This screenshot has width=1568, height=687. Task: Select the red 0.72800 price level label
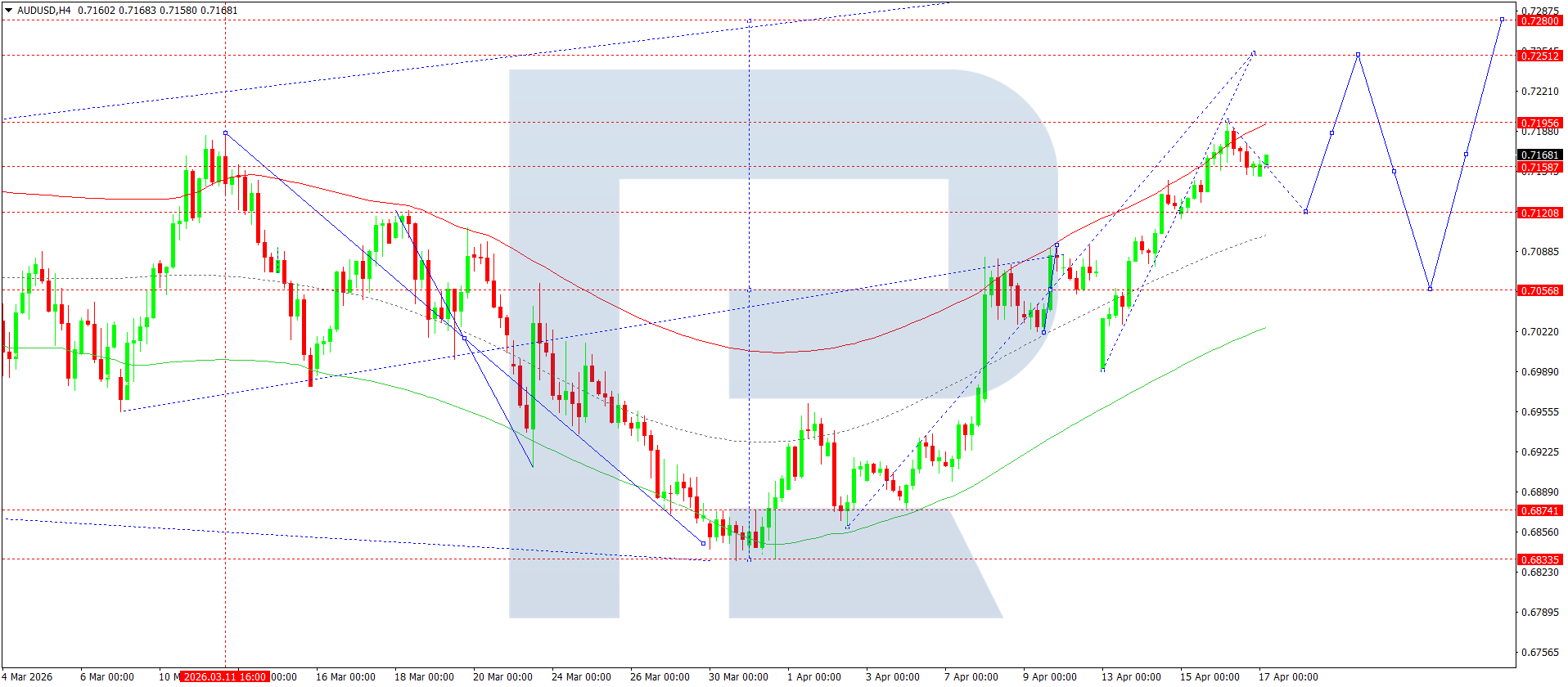[1539, 20]
